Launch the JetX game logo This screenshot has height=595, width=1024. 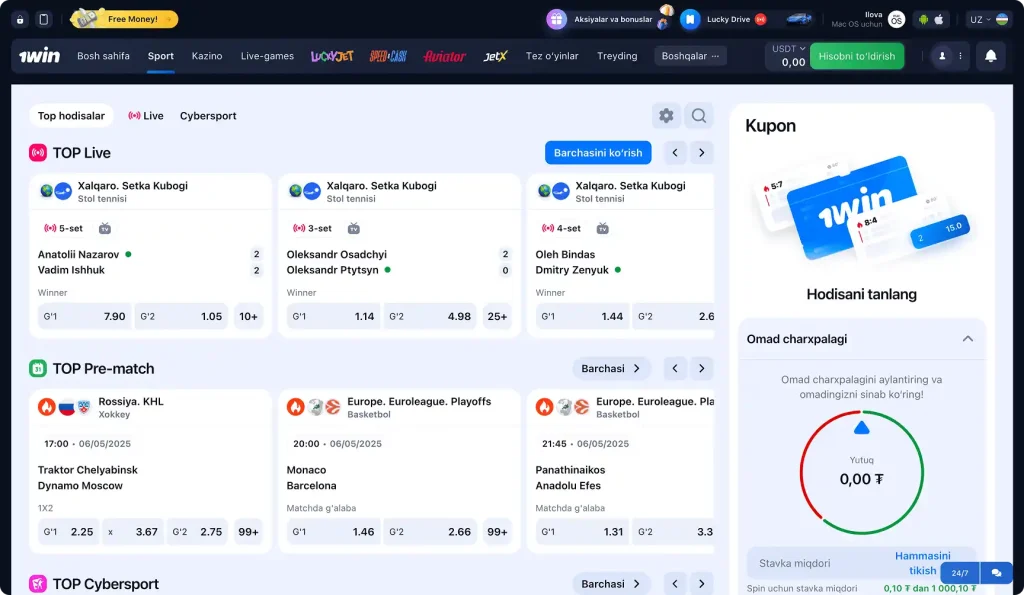point(496,56)
